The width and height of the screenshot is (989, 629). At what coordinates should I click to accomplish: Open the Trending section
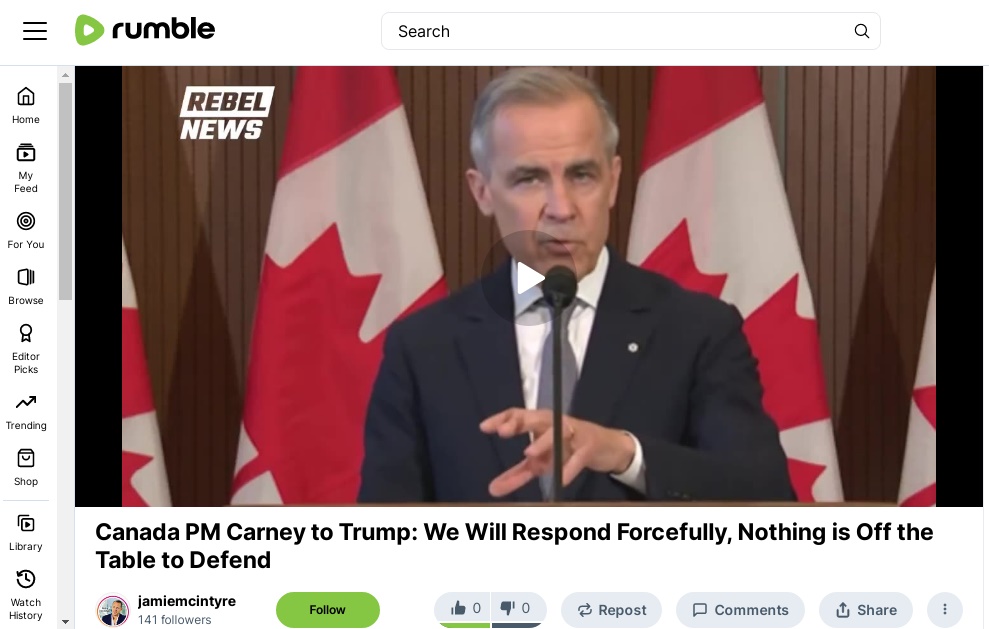coord(26,412)
